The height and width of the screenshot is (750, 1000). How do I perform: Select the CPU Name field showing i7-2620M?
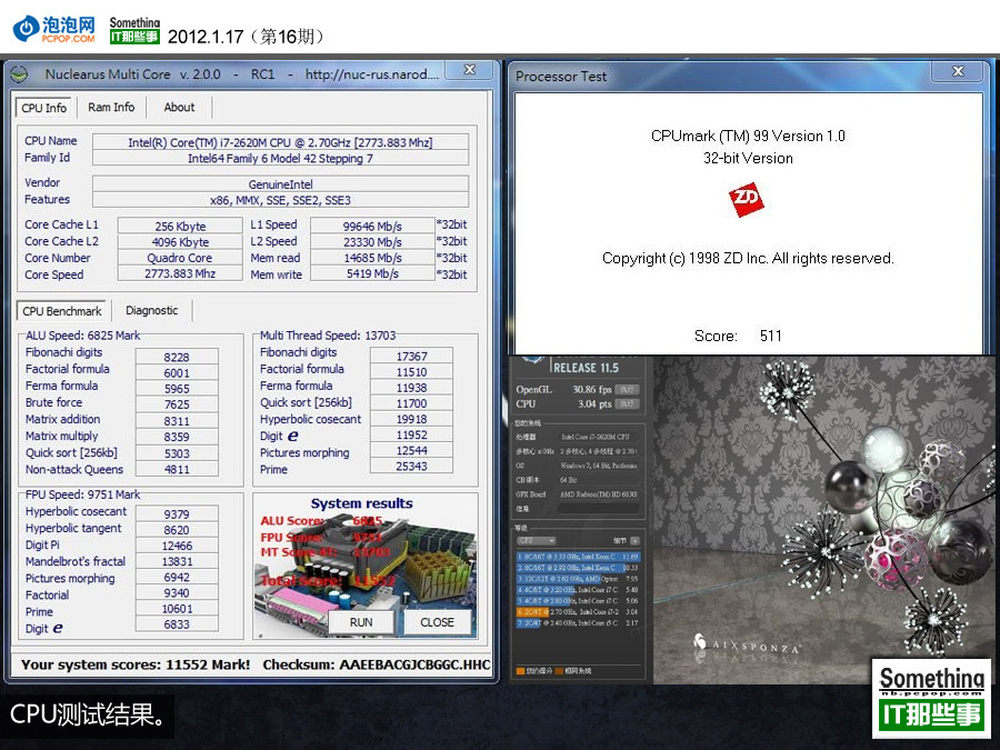coord(281,142)
